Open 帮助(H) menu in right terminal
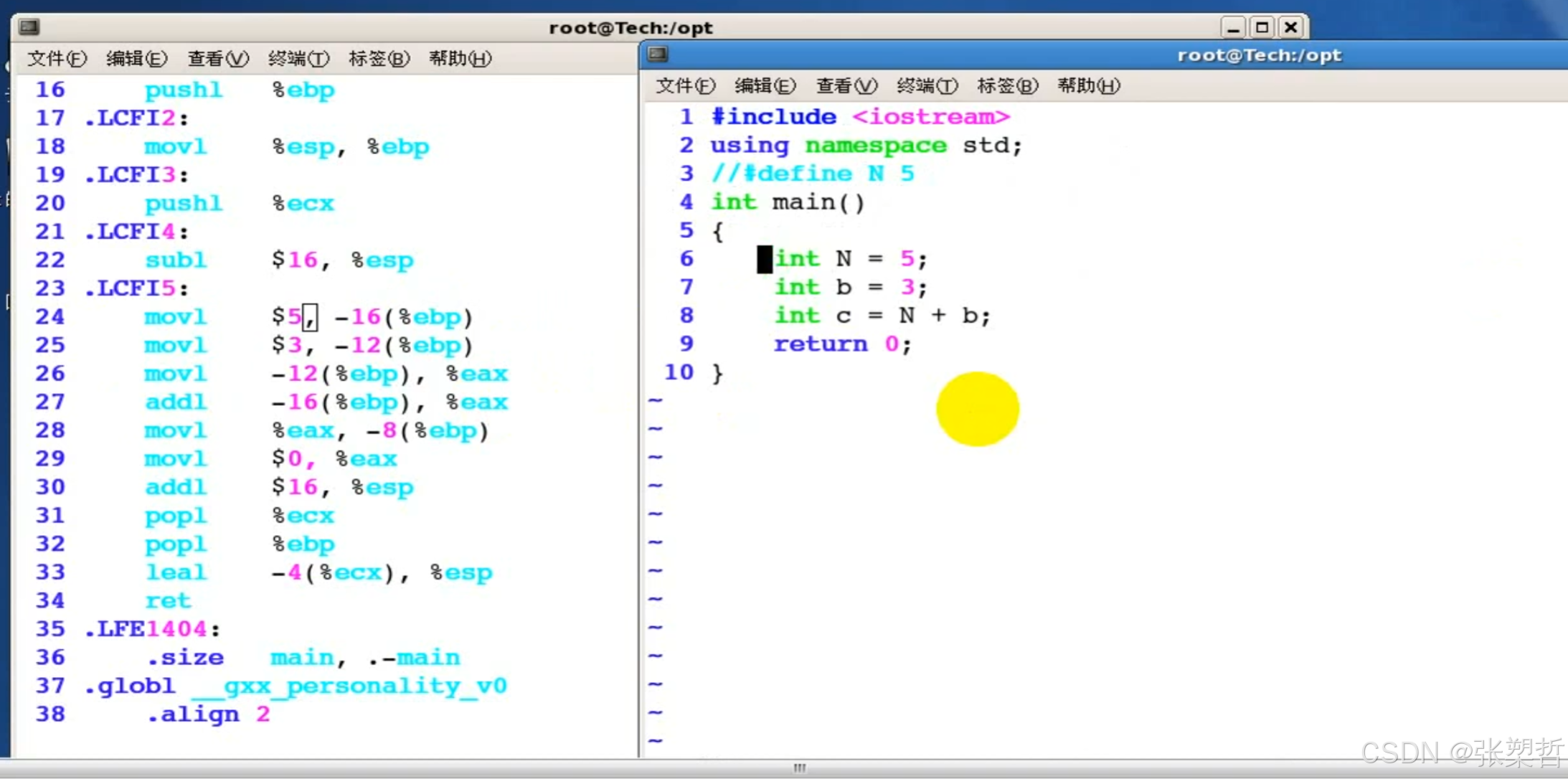 [x=1088, y=86]
